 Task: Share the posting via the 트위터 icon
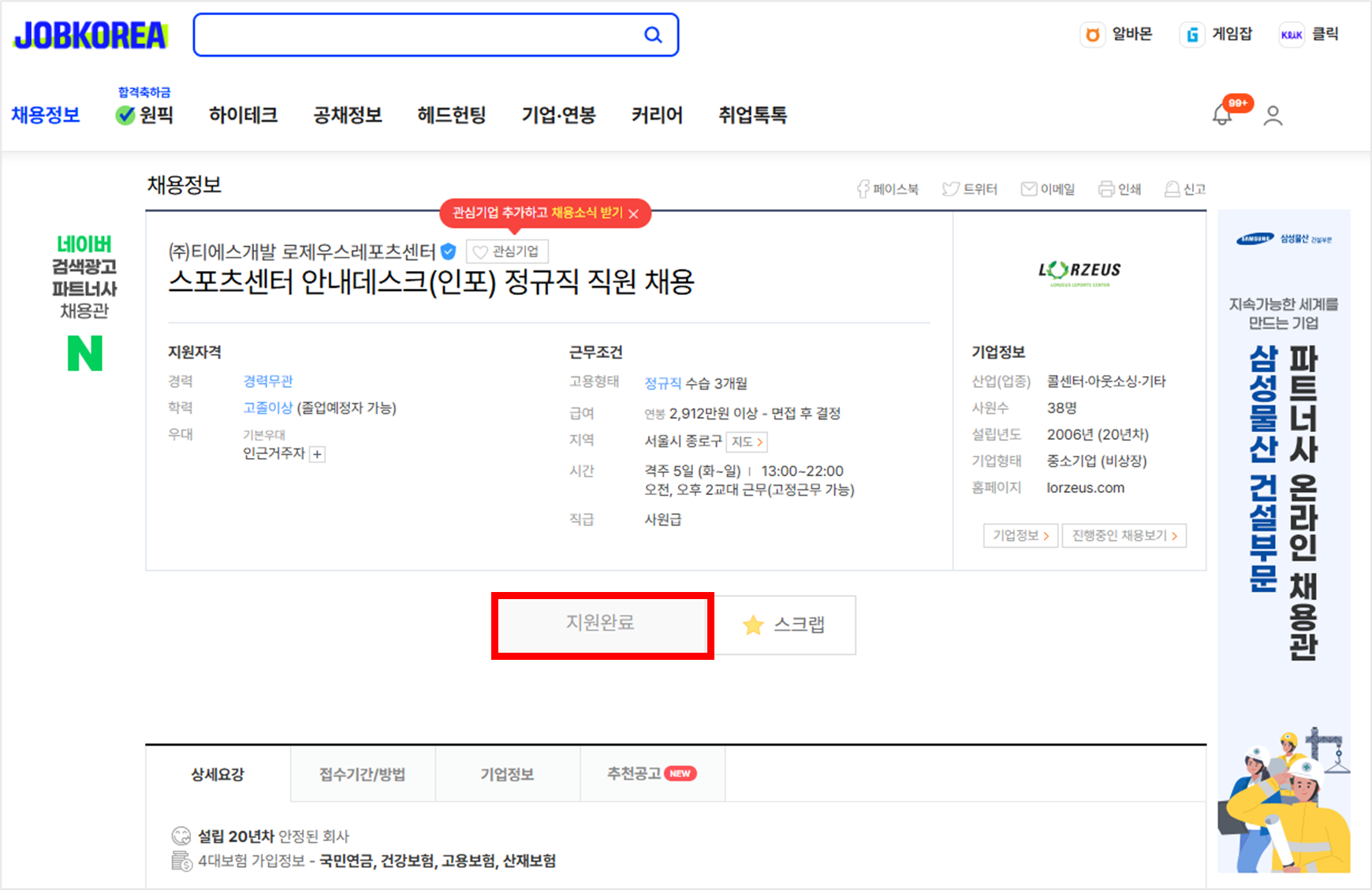[951, 188]
